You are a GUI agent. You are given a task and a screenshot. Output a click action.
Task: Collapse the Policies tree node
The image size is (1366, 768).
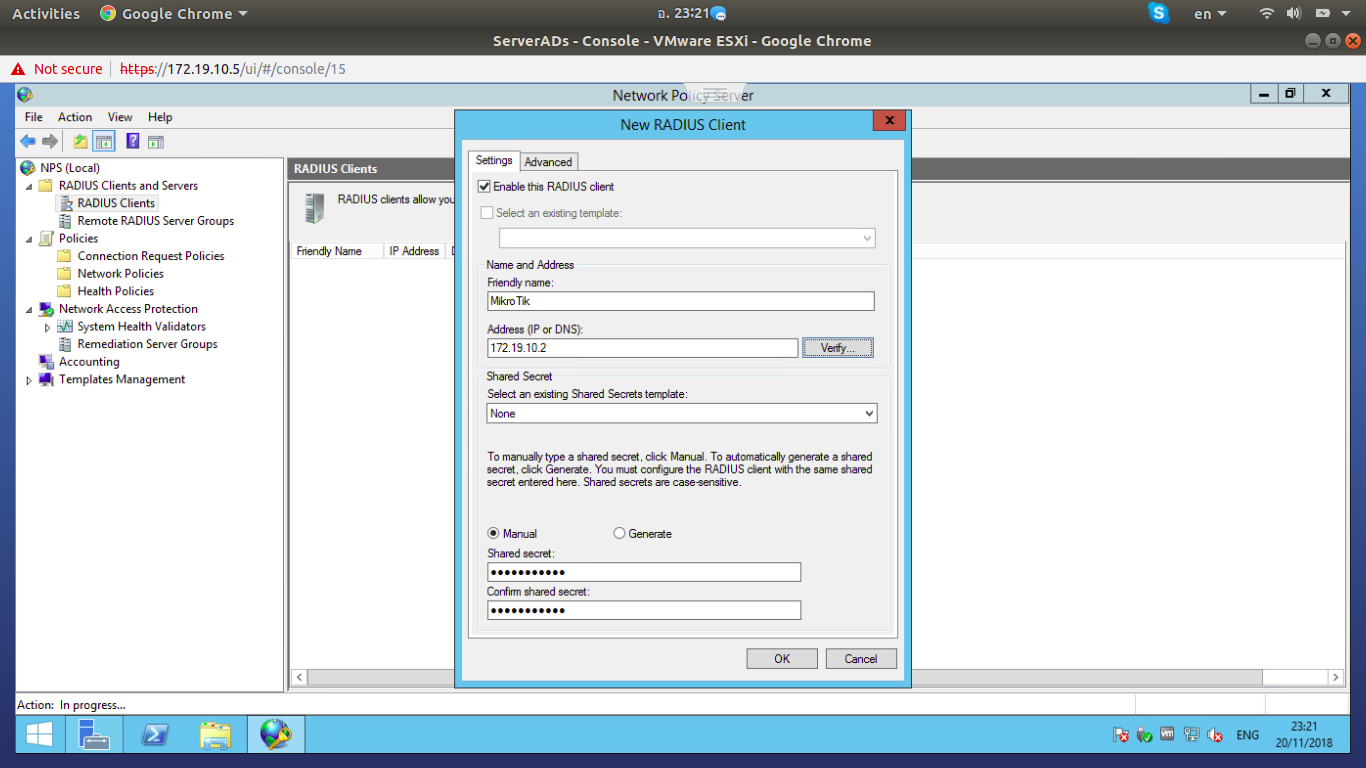[29, 240]
